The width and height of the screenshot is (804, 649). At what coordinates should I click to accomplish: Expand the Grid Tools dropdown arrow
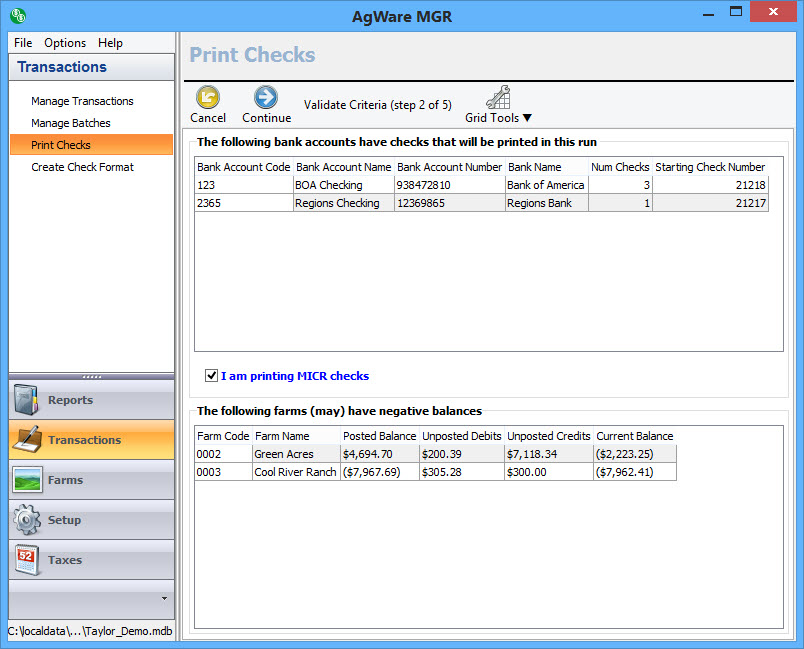(527, 118)
